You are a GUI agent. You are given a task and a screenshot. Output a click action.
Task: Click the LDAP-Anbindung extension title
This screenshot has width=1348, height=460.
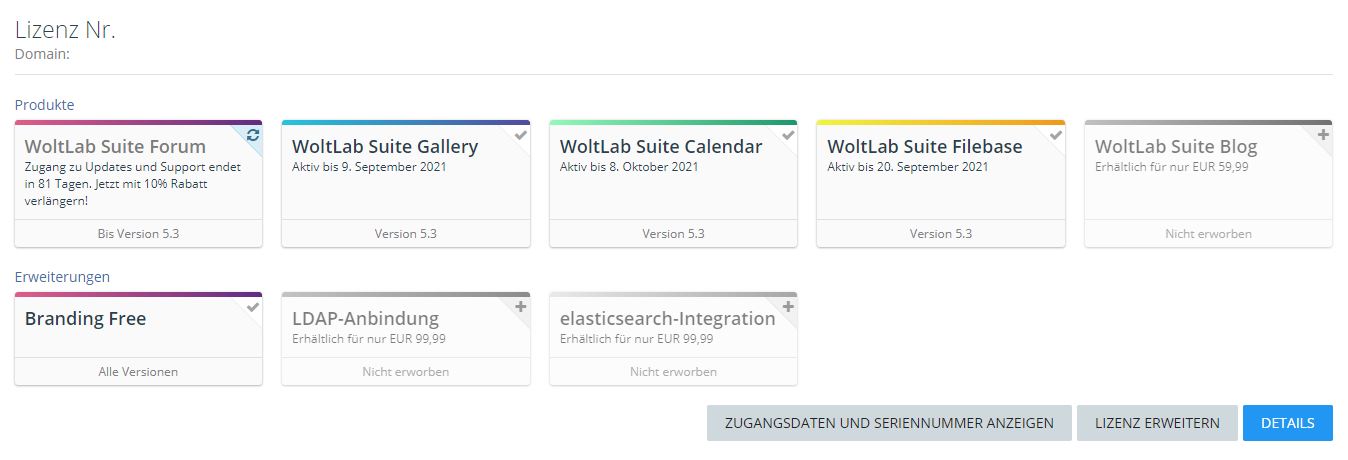pos(365,319)
